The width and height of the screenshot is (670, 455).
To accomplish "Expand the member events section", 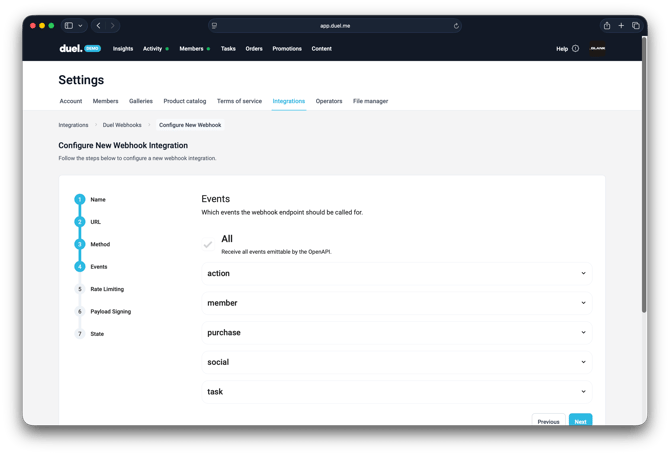I will click(396, 303).
